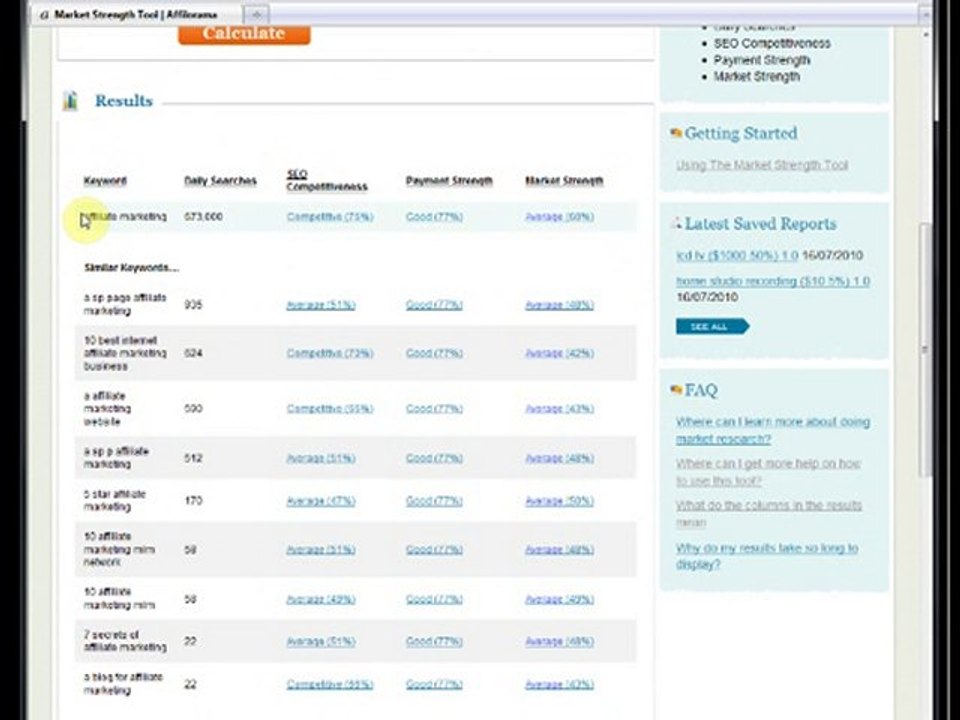The image size is (960, 720).
Task: Open the home studio recording saved report
Action: [x=773, y=281]
